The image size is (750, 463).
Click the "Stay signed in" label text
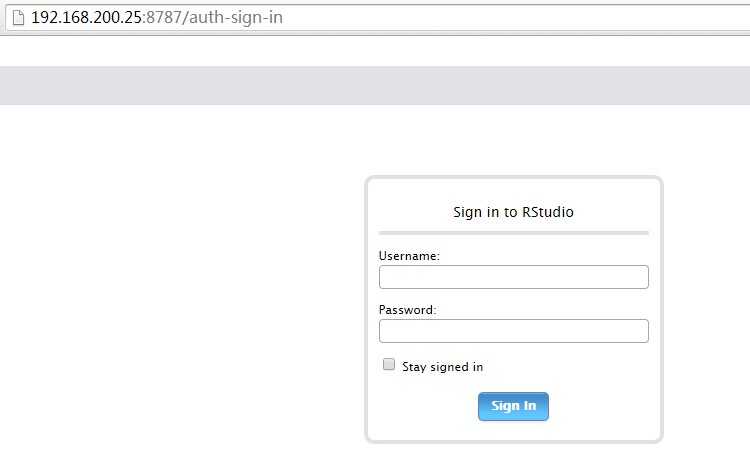coord(442,367)
